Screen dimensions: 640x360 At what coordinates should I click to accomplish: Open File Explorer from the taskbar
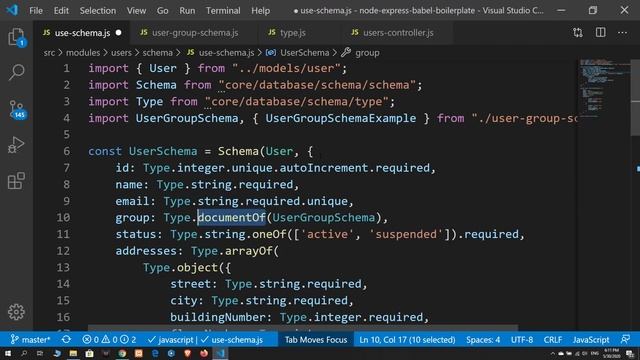click(73, 353)
